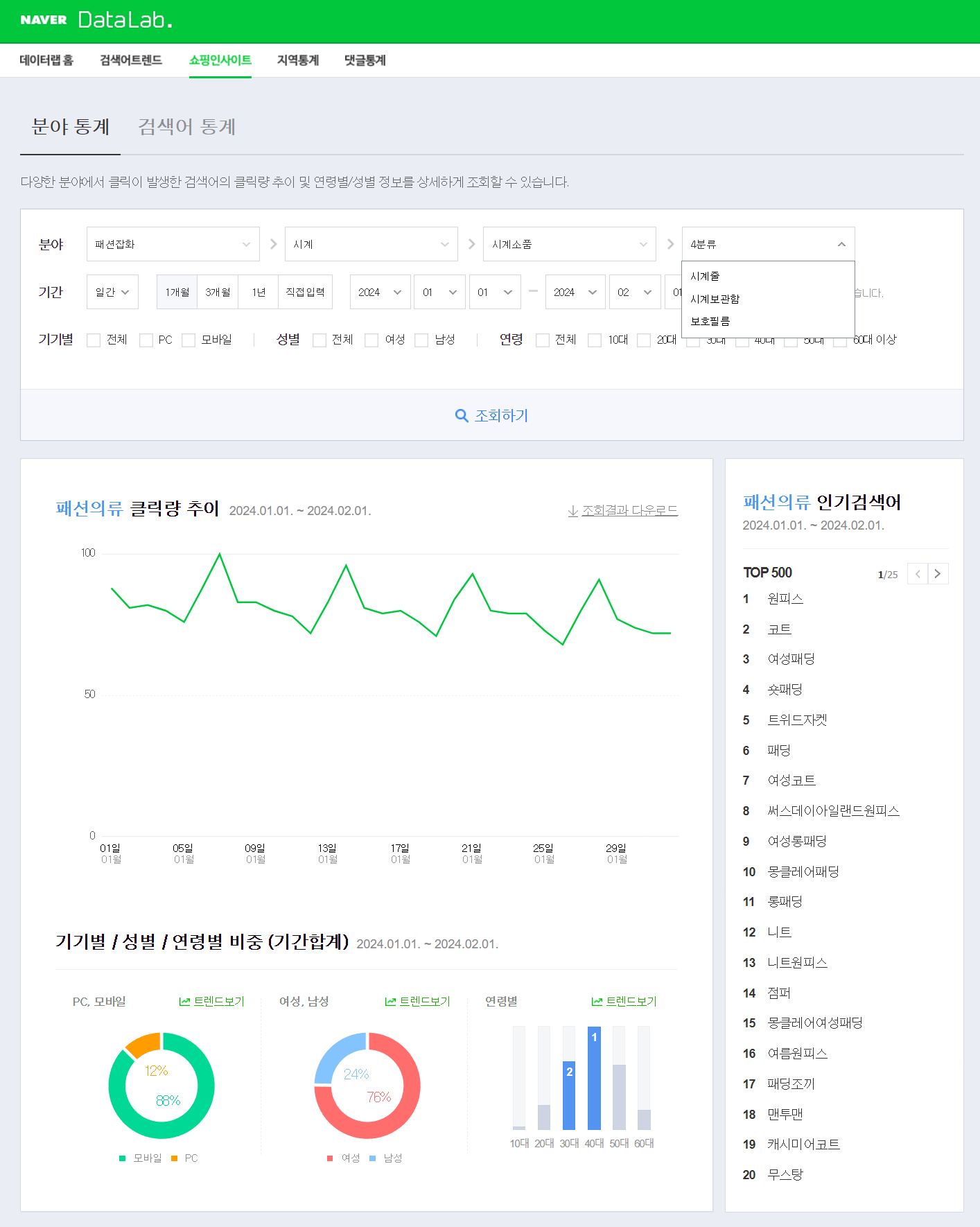This screenshot has height=1227, width=980.
Task: Open the popular keyword 트위드자켓
Action: pos(797,720)
